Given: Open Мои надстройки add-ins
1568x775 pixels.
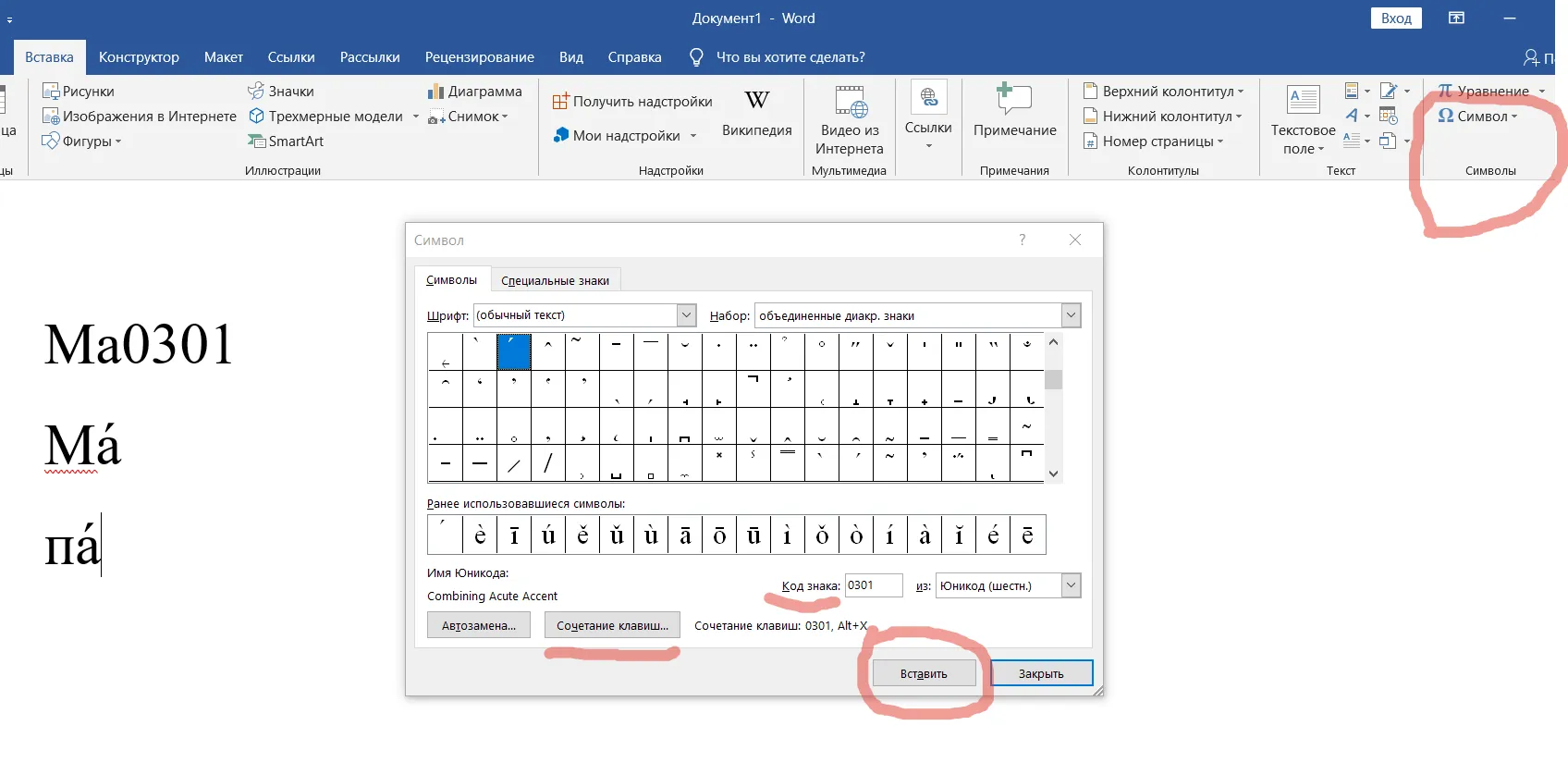Looking at the screenshot, I should point(617,136).
